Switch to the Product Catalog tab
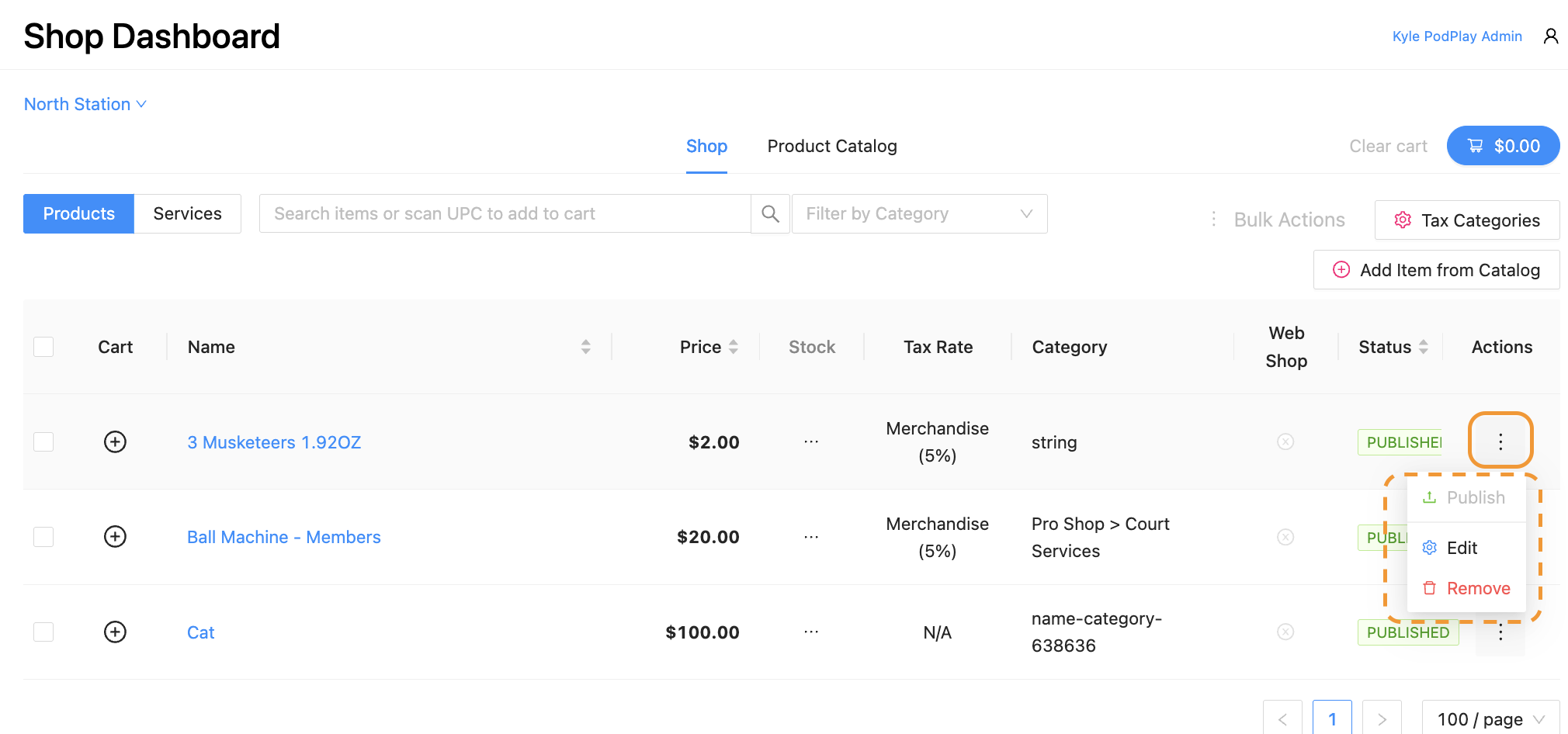1568x734 pixels. [831, 147]
